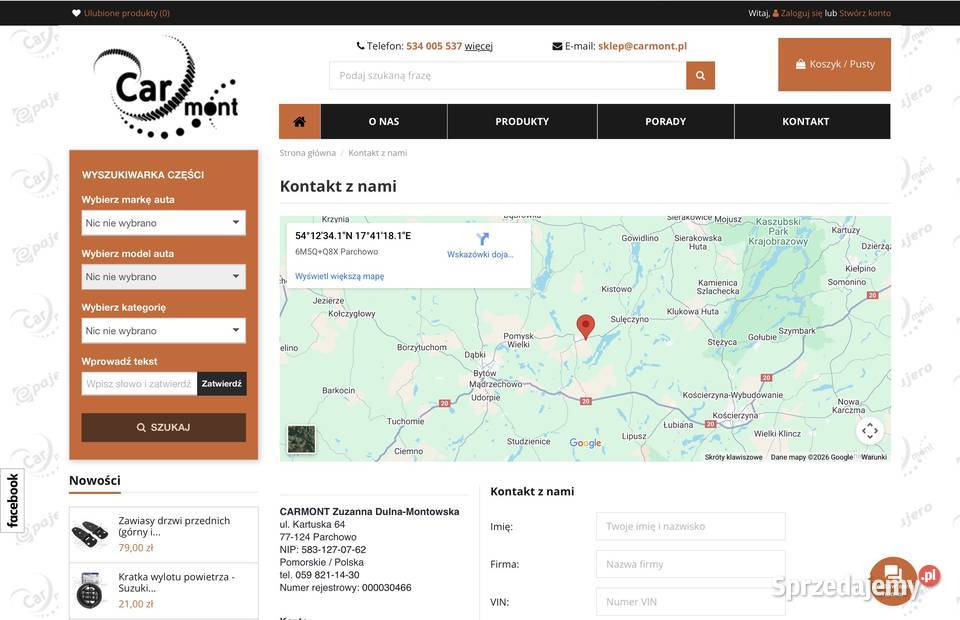The image size is (960, 620).
Task: Open the PRODUKTY menu item
Action: (522, 121)
